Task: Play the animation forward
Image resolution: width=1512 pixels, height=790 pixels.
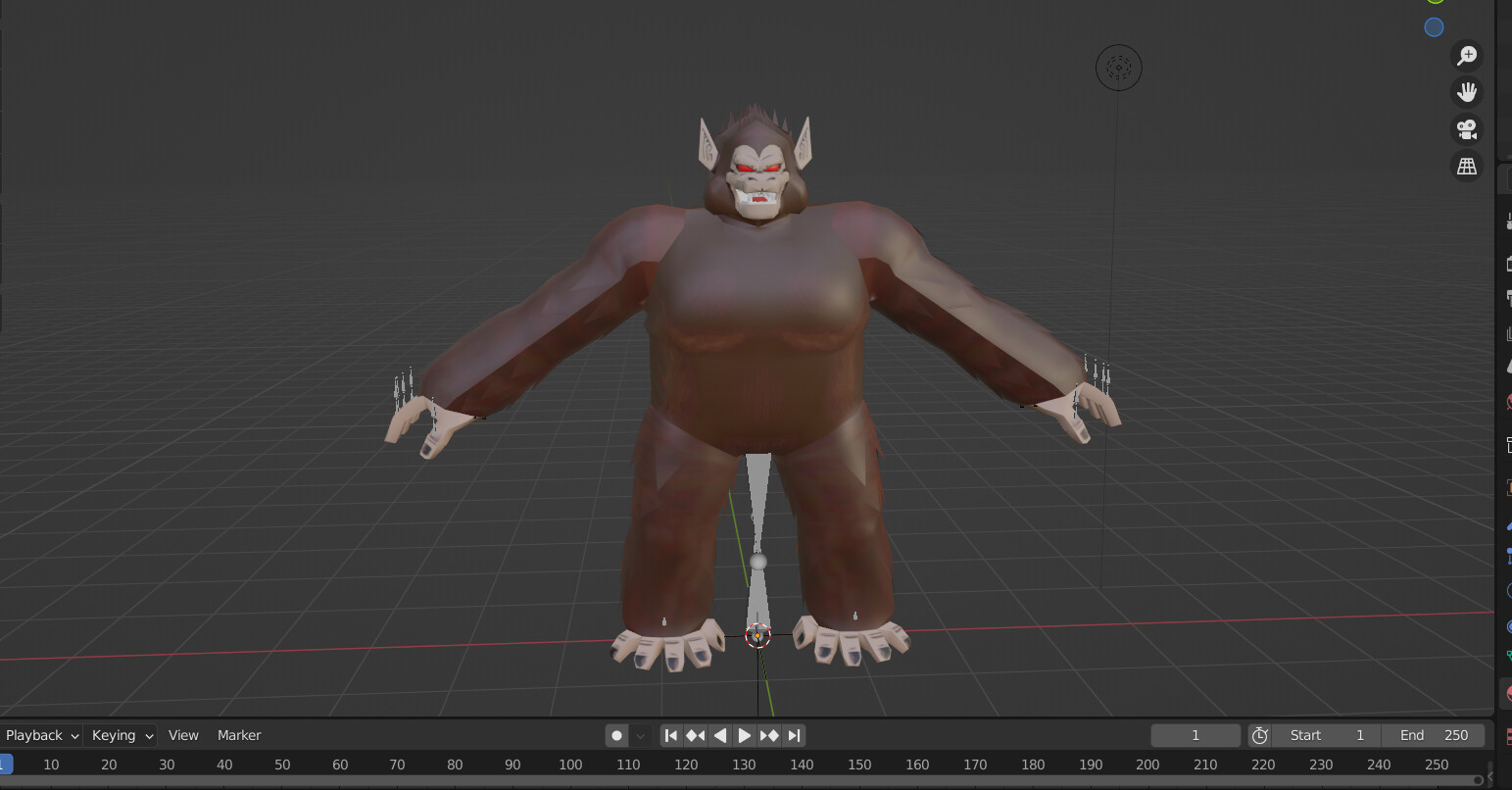Action: (x=745, y=735)
